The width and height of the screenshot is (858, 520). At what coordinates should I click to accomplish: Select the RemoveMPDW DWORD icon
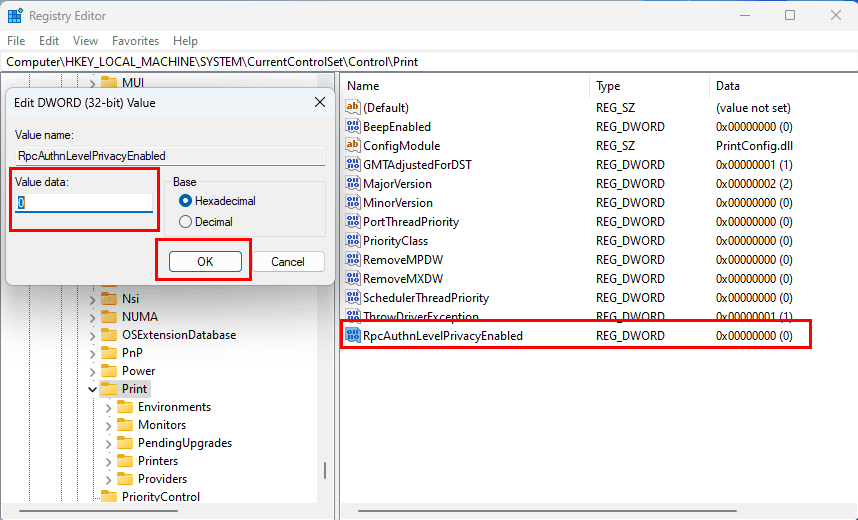353,259
